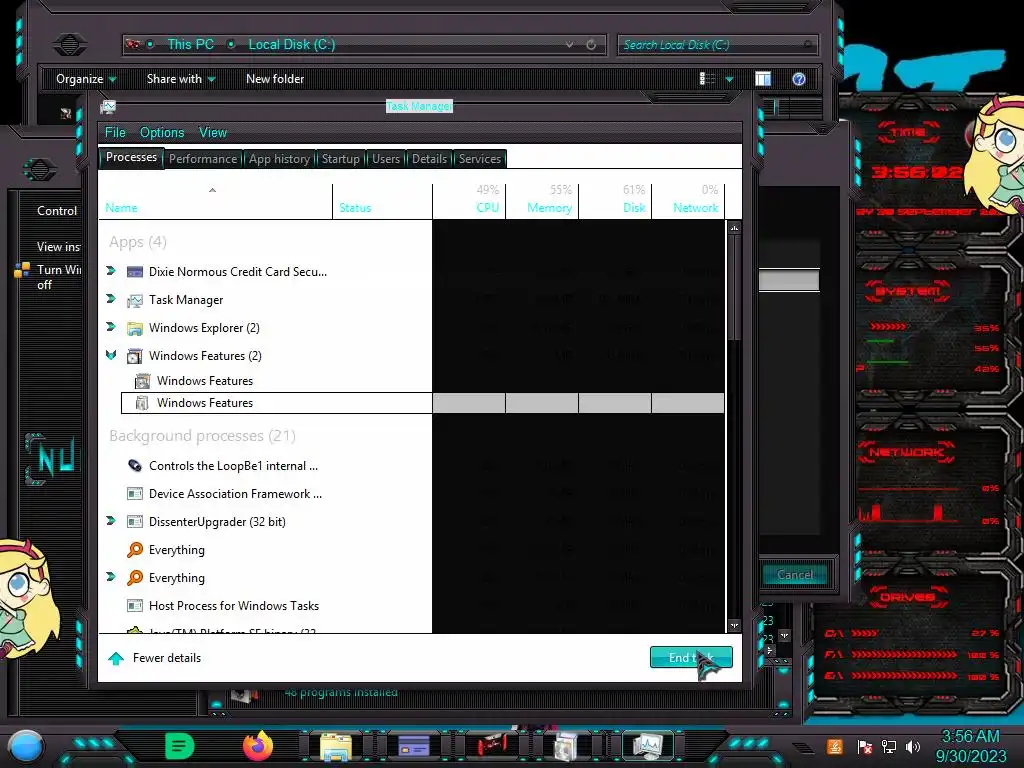Open the View menu in Task Manager
This screenshot has height=768, width=1024.
click(x=213, y=133)
